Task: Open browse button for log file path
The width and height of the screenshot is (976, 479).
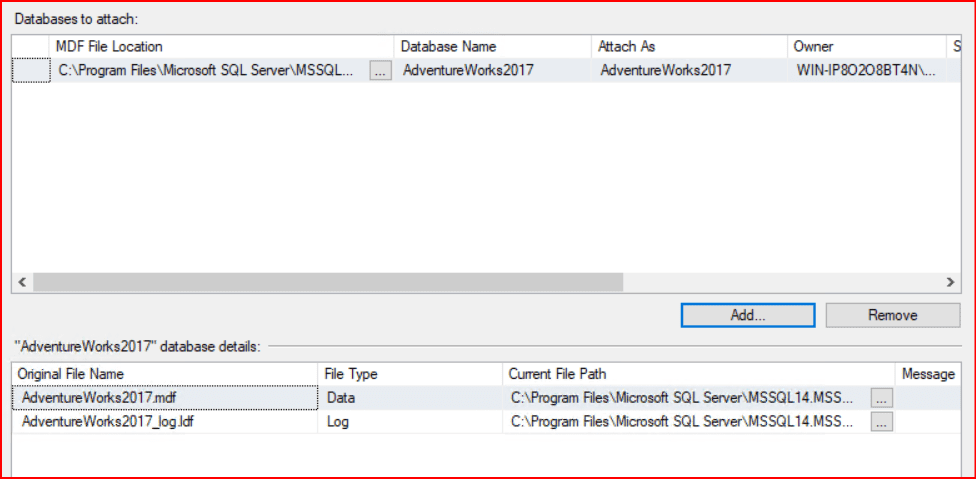Action: (x=881, y=422)
